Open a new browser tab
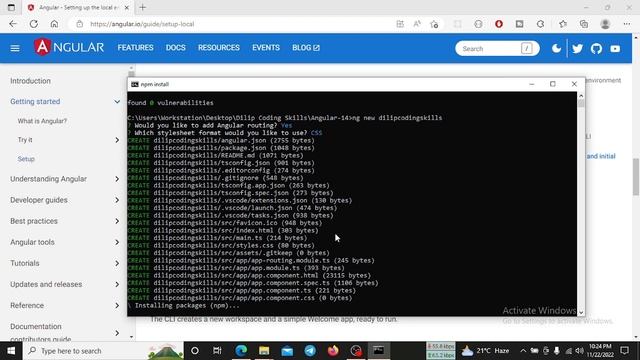 tap(142, 7)
